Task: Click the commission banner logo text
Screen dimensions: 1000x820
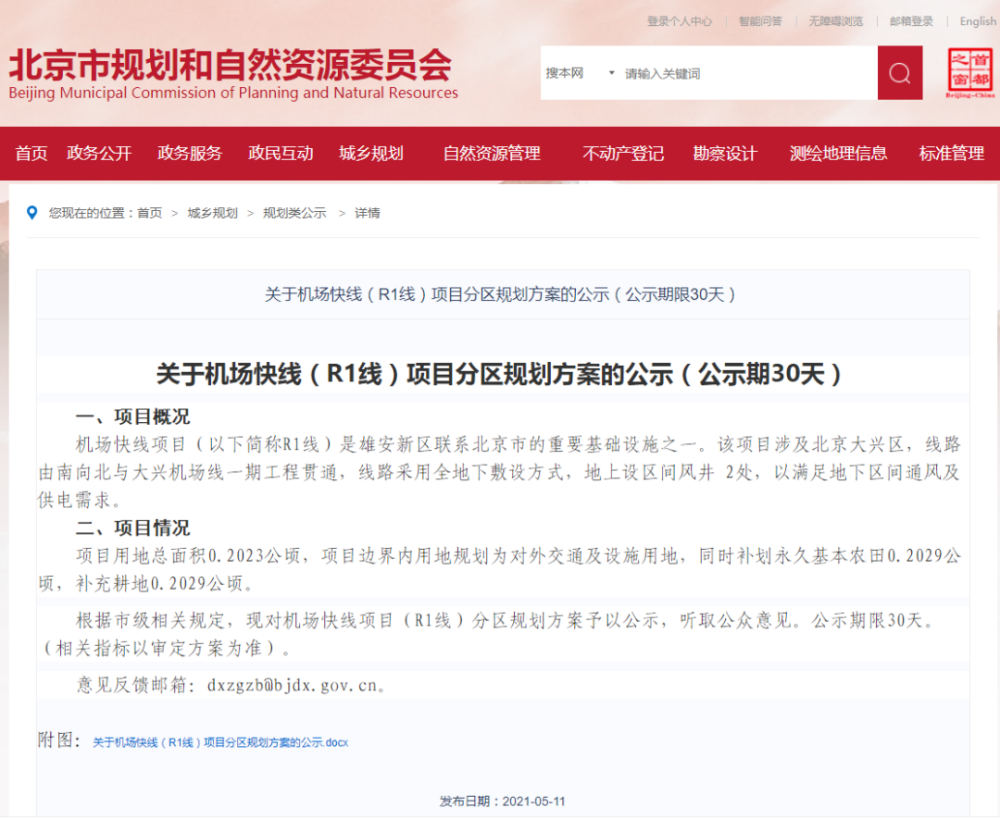Action: tap(230, 72)
